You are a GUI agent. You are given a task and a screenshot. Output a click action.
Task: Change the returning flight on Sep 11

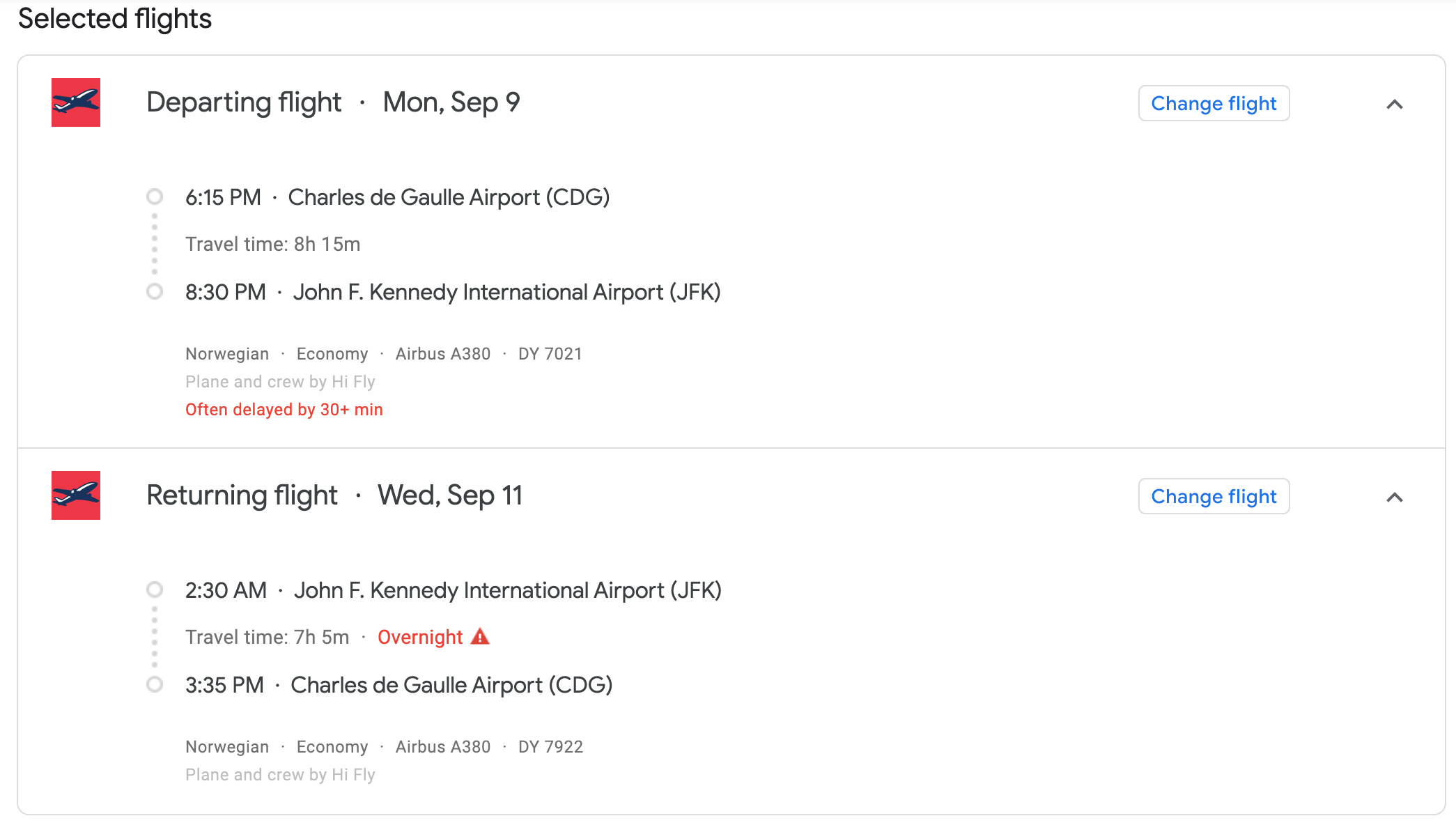[x=1214, y=496]
